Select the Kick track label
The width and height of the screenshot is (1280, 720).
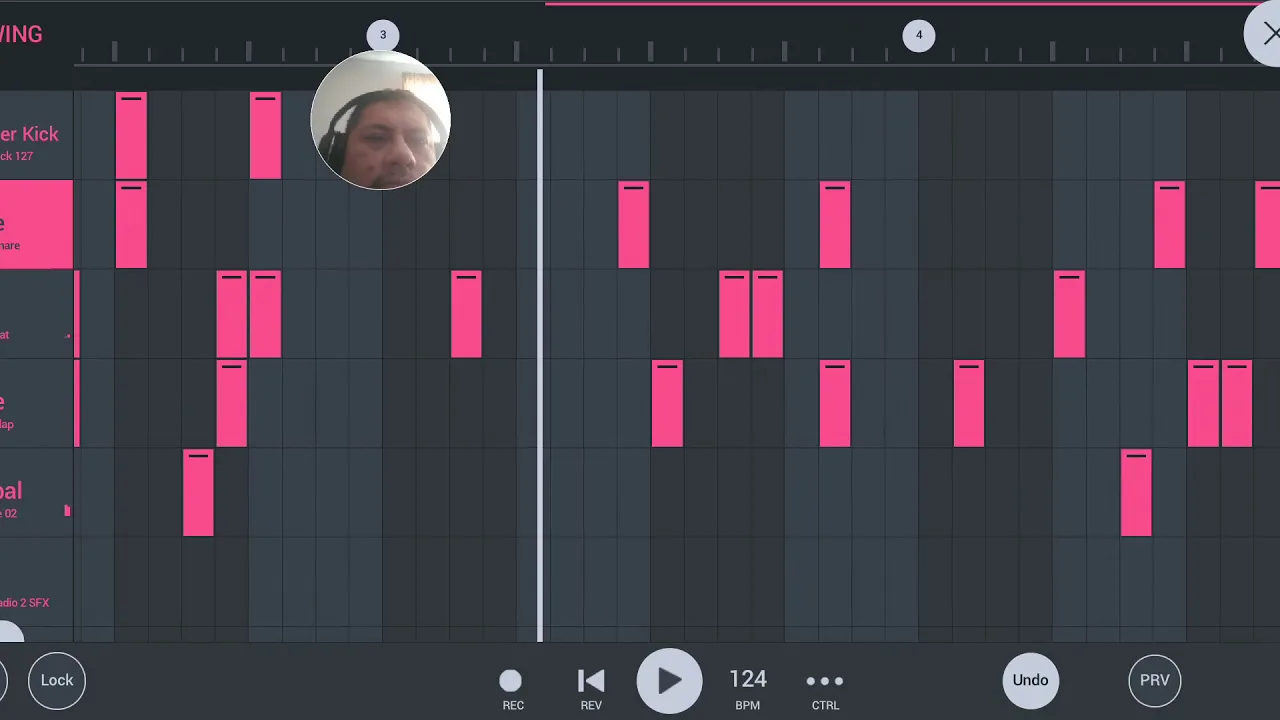click(36, 135)
